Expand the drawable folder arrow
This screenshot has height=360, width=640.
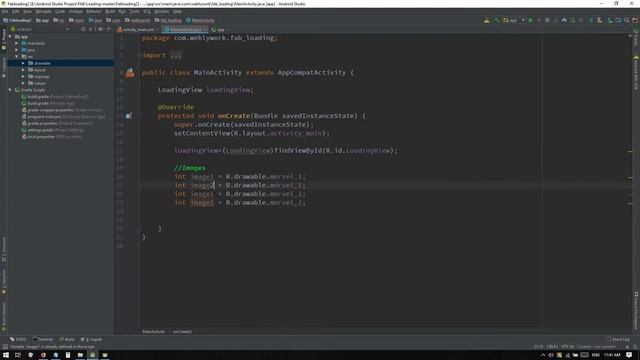[x=23, y=63]
